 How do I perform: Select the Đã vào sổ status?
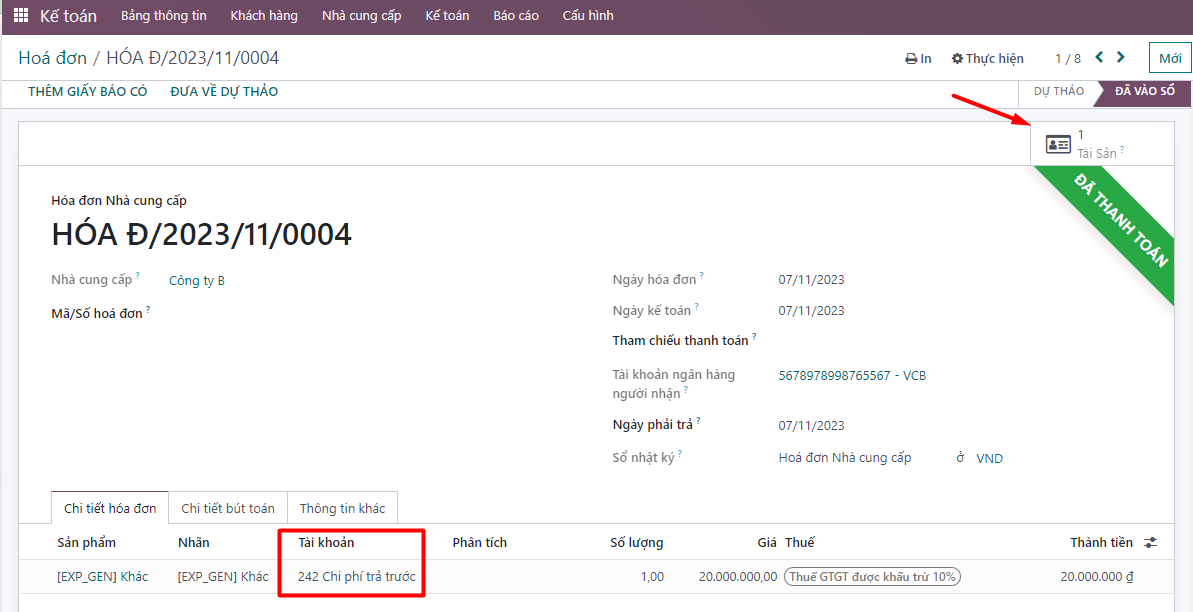click(x=1144, y=91)
